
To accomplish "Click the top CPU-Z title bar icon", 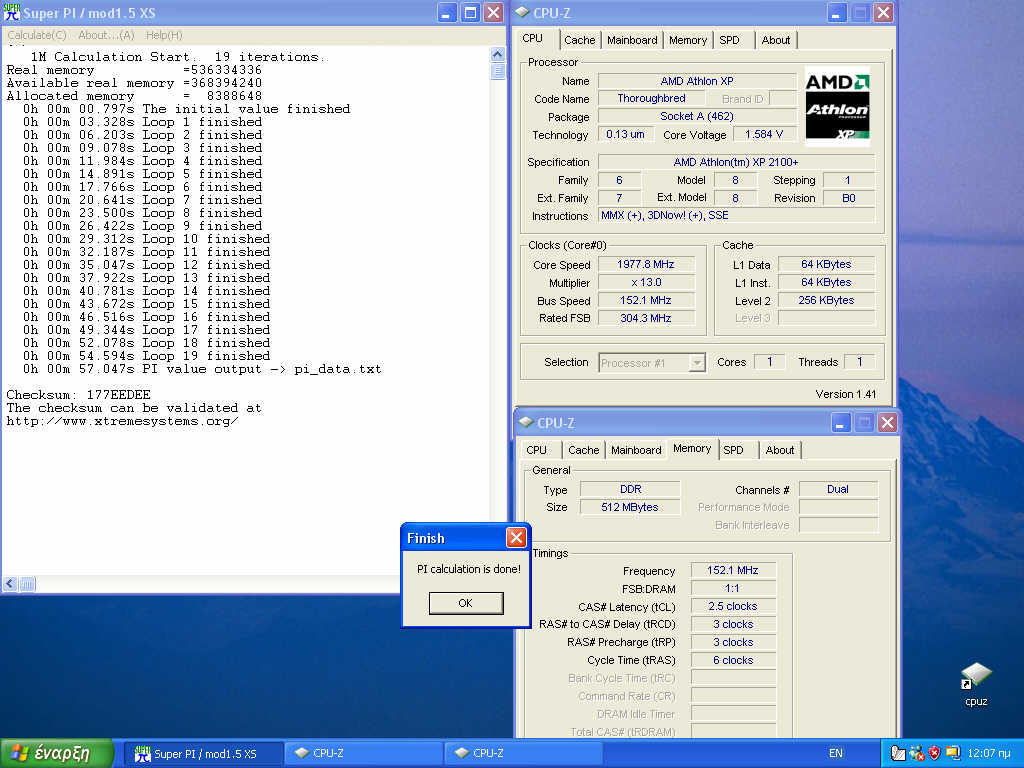I will tap(522, 12).
